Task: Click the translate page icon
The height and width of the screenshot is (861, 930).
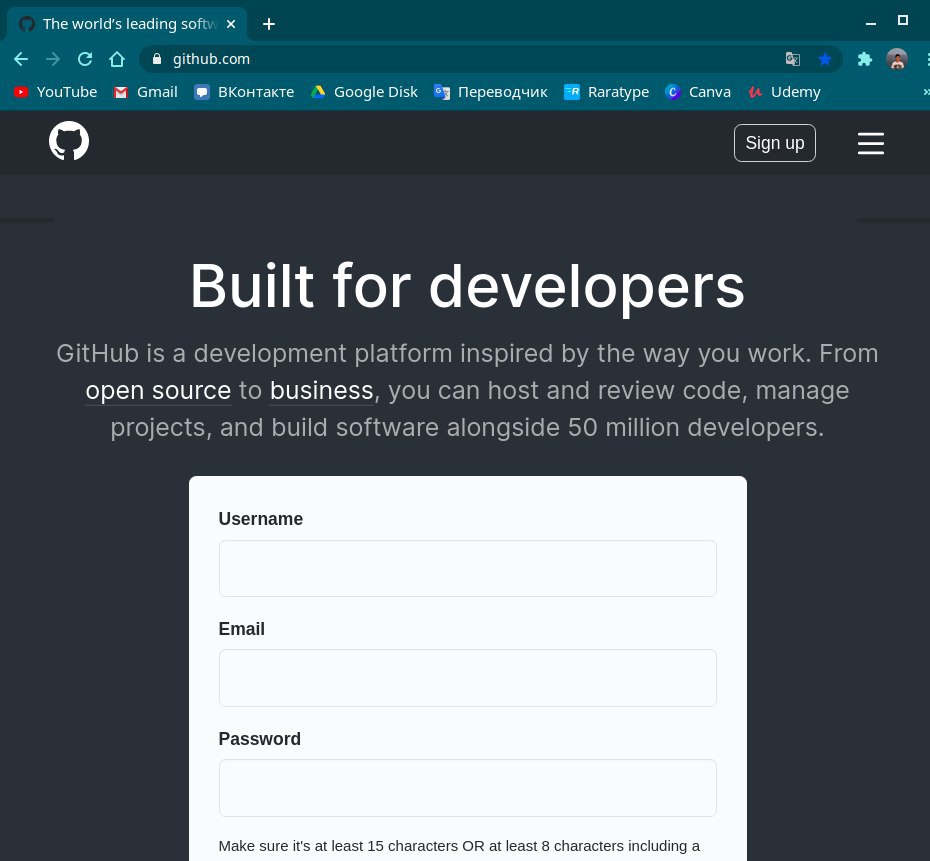Action: point(792,59)
